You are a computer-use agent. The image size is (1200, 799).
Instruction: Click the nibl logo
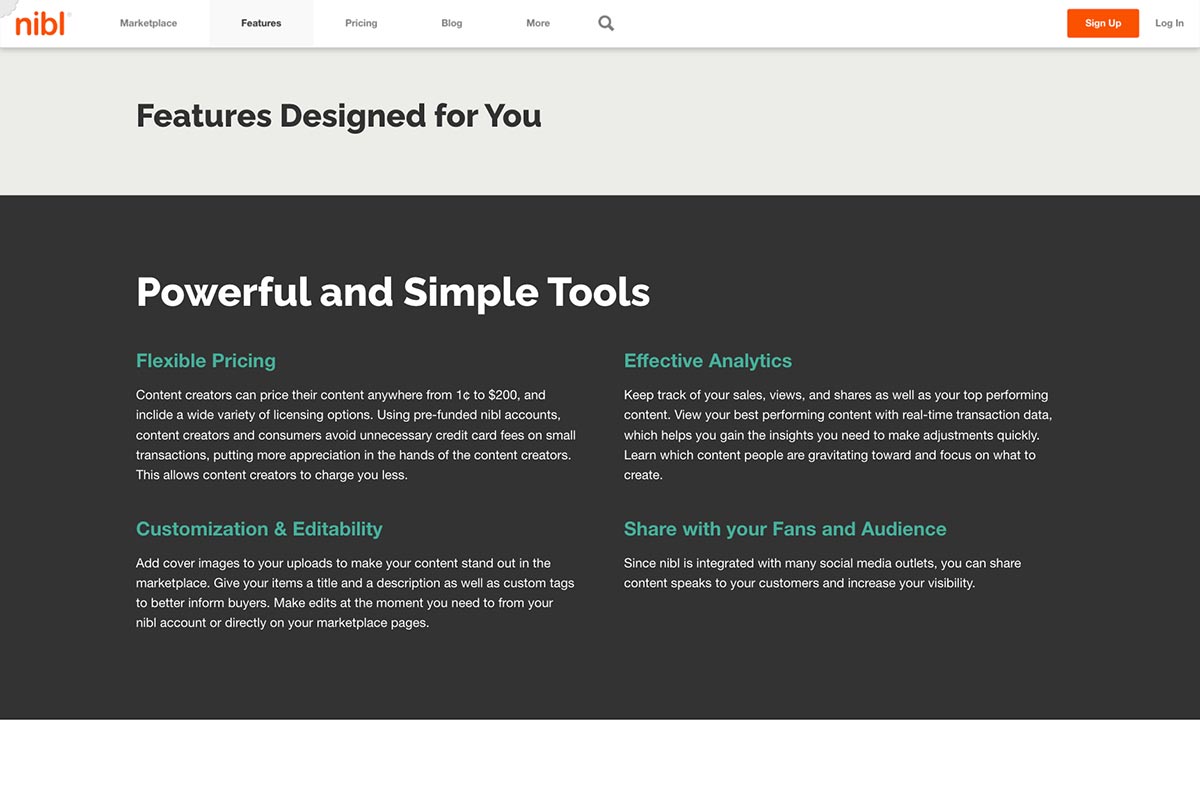pyautogui.click(x=43, y=23)
